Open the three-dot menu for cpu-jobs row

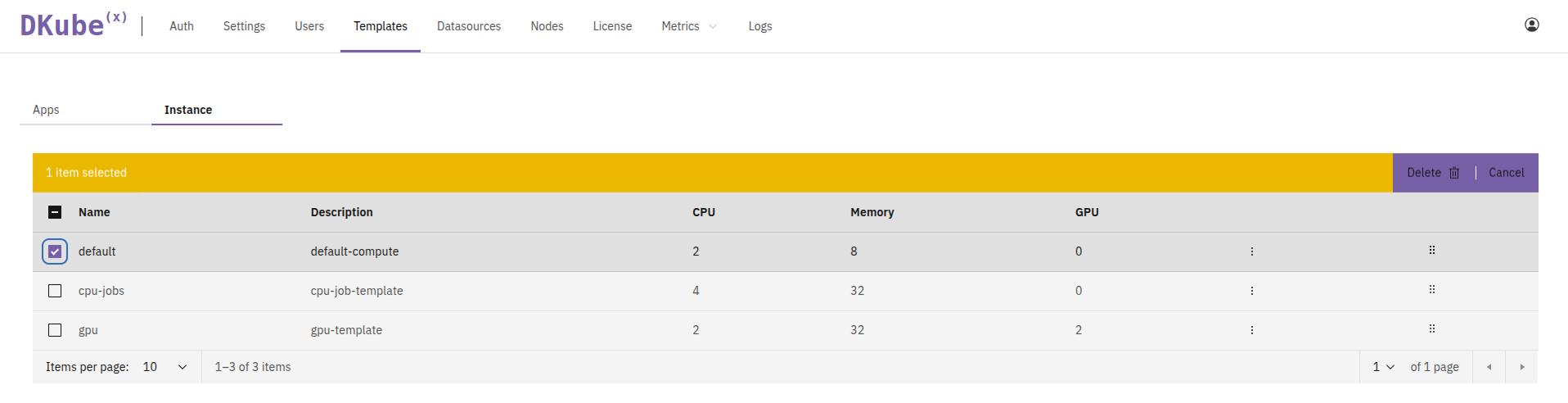coord(1251,291)
